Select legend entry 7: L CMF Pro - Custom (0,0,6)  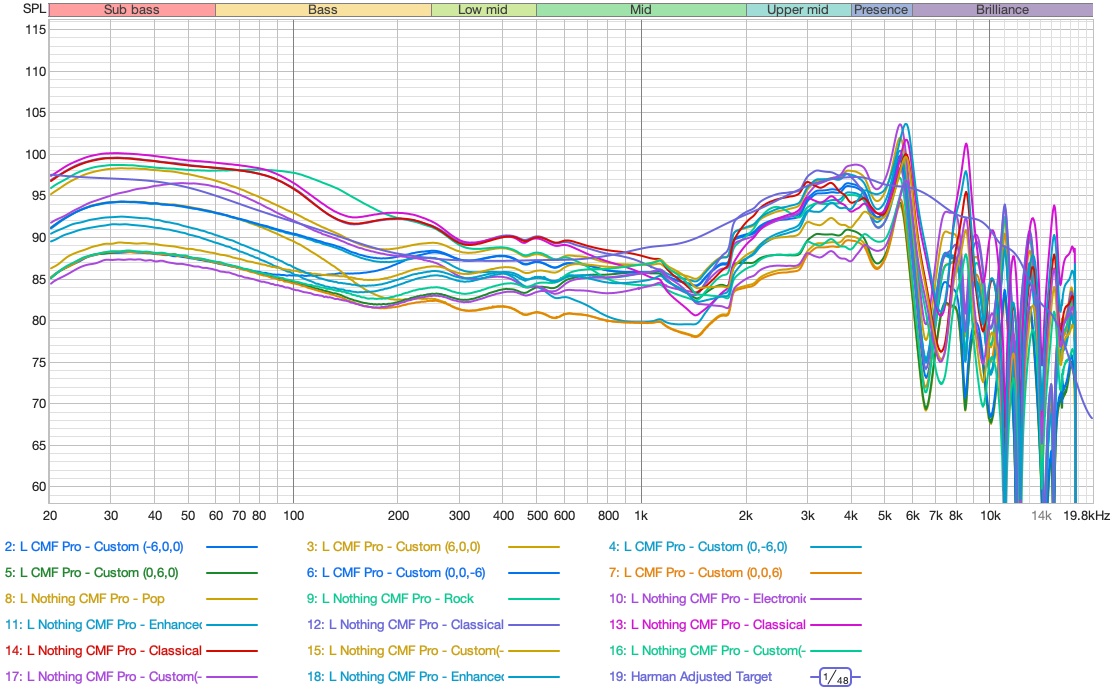[695, 573]
